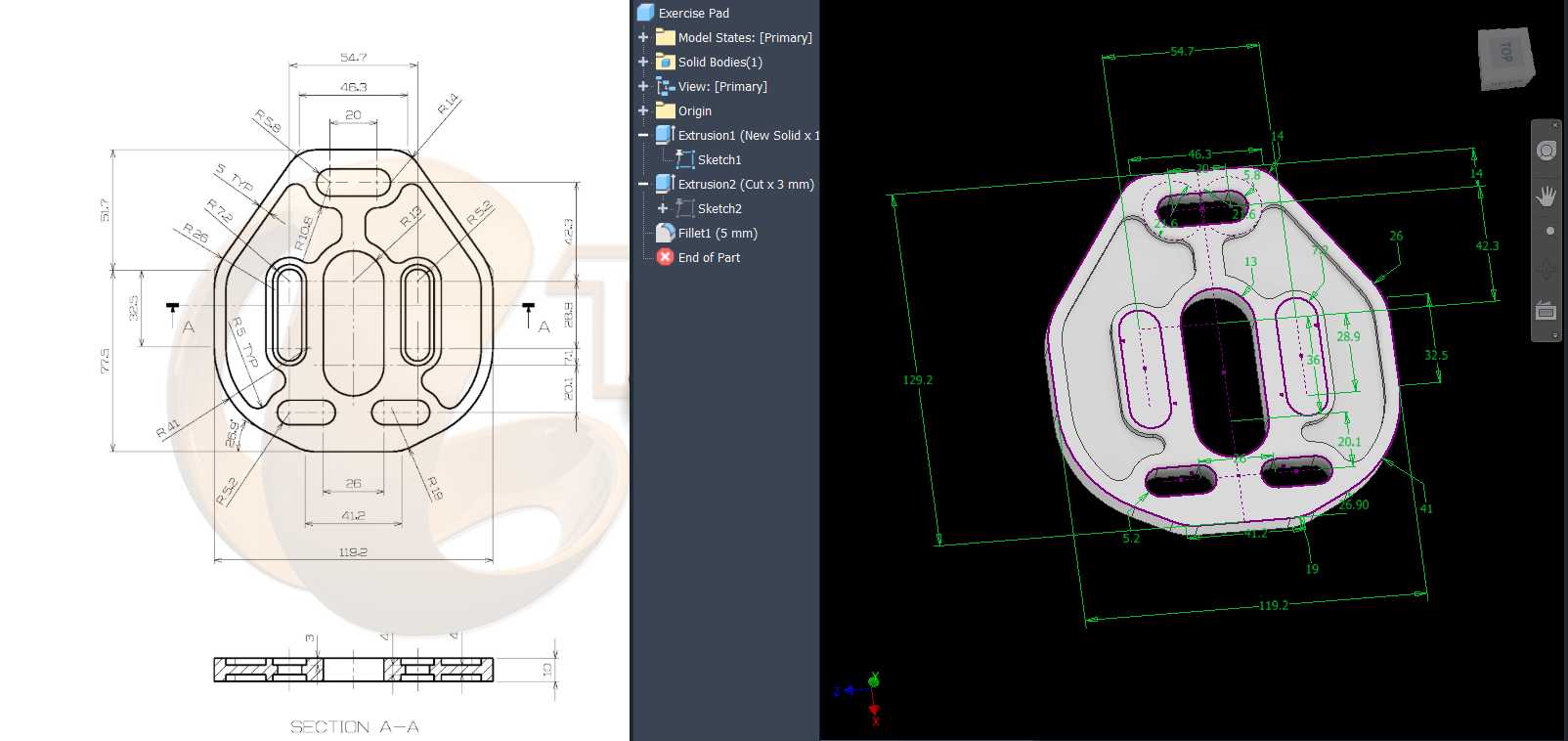Click the View representation icon

(666, 86)
